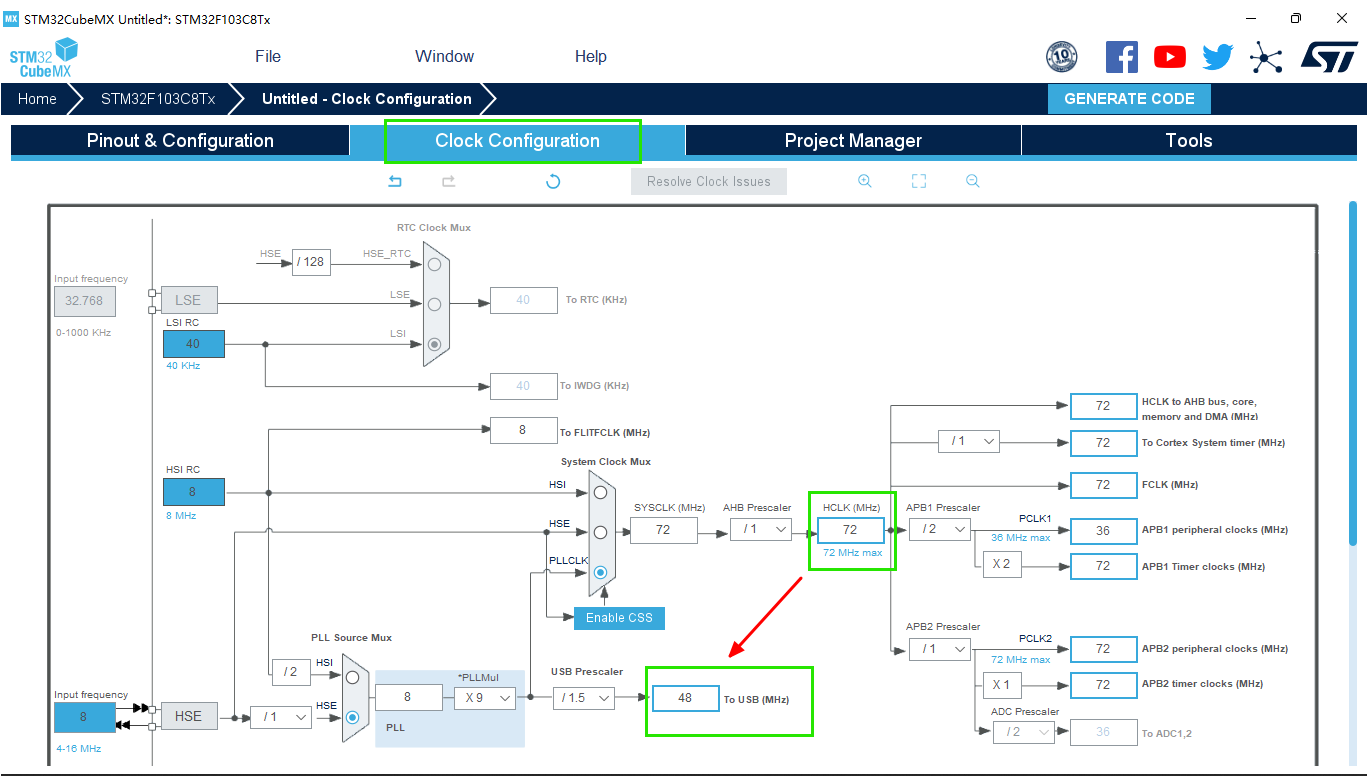Open the HSE /1 prescaler dropdown
This screenshot has height=777, width=1368.
pyautogui.click(x=281, y=717)
